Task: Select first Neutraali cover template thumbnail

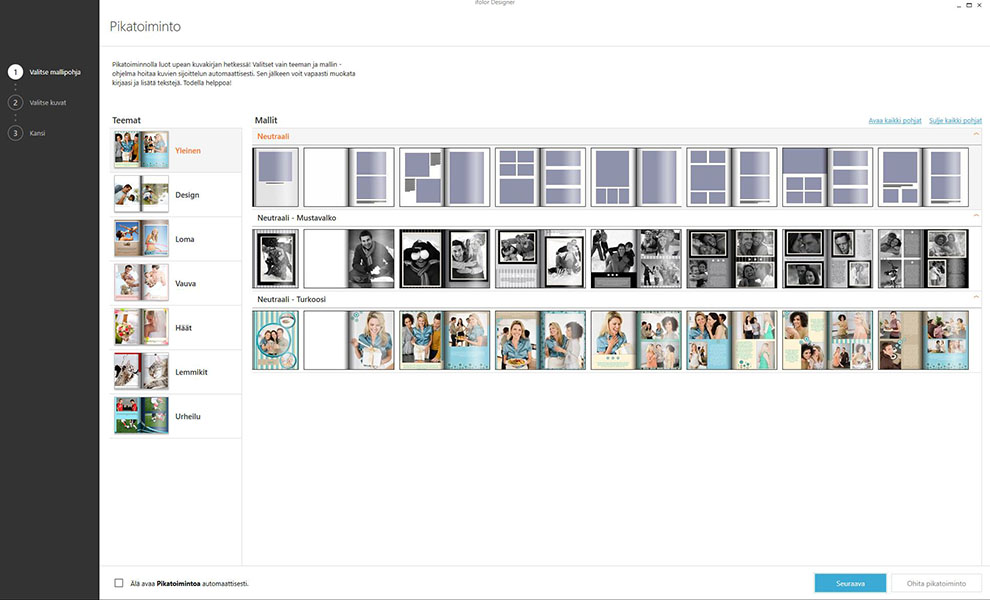Action: point(275,177)
